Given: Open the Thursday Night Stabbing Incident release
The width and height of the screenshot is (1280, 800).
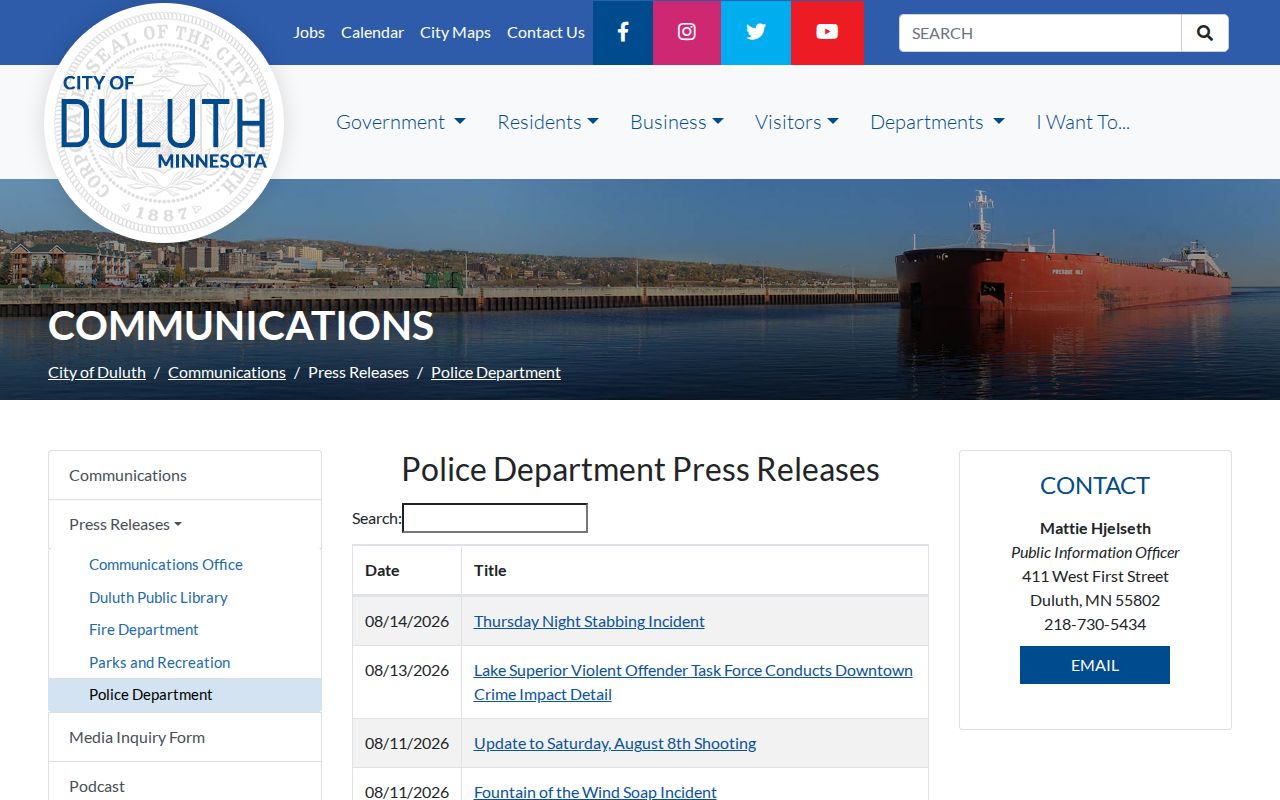Looking at the screenshot, I should [x=589, y=621].
